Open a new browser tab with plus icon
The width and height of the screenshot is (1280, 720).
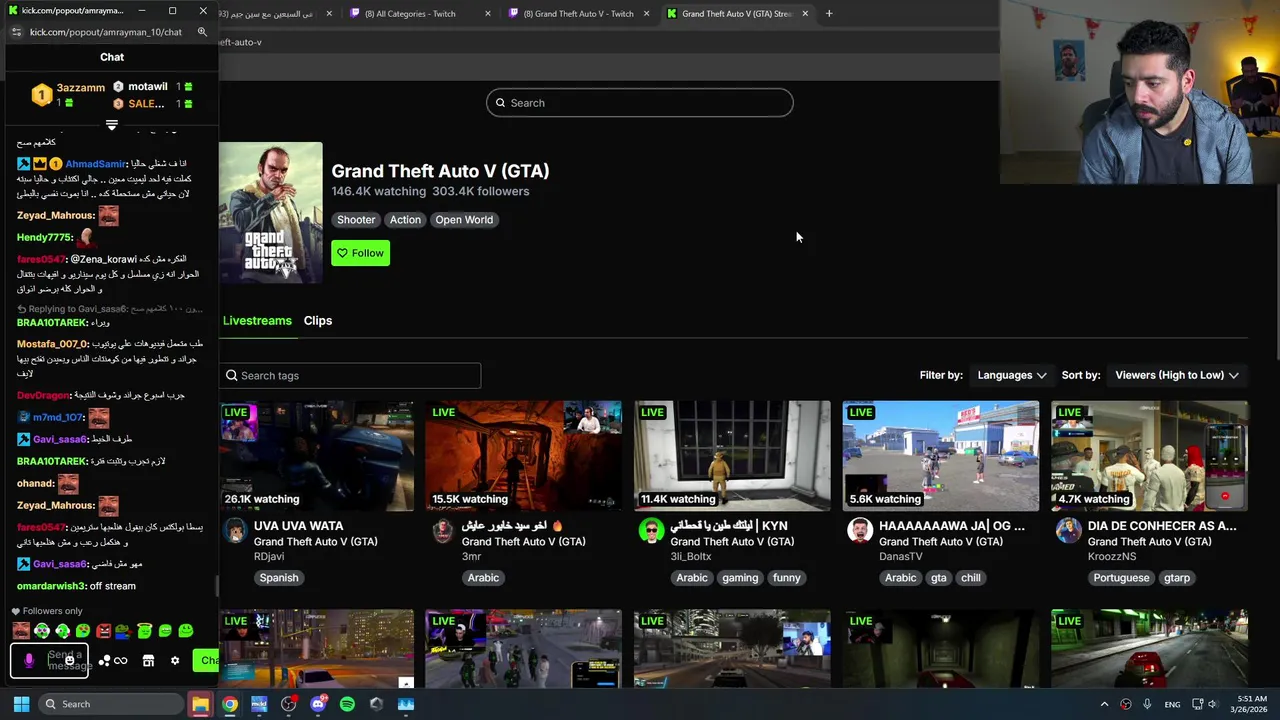829,14
